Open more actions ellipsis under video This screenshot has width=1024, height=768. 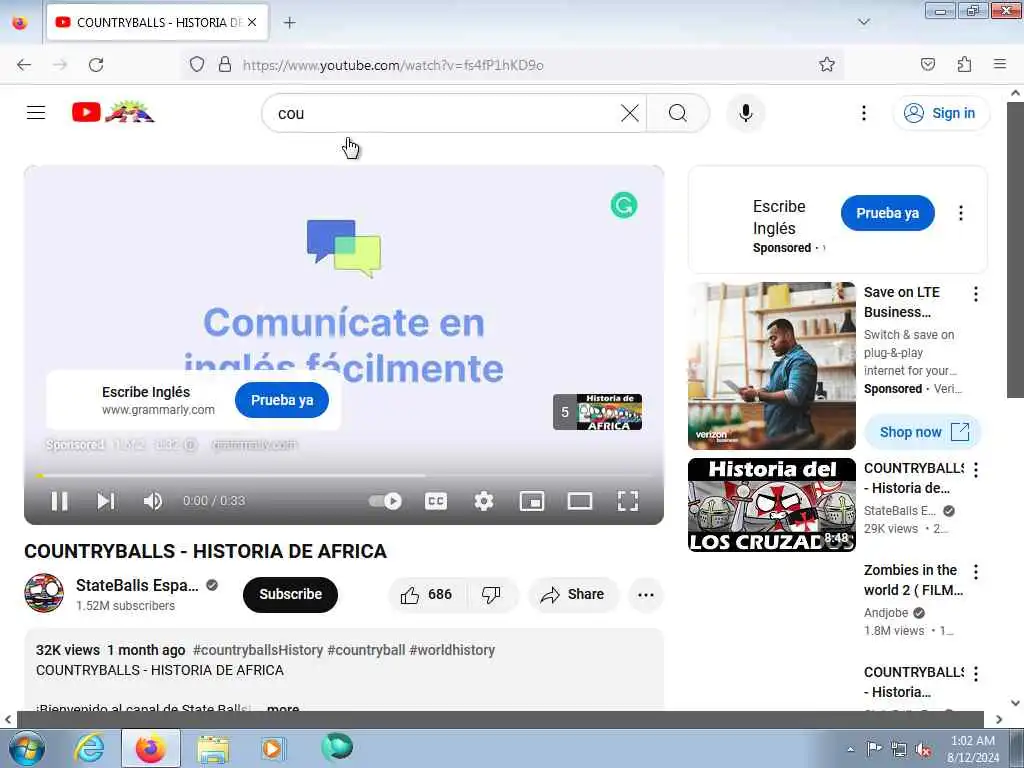[x=645, y=594]
